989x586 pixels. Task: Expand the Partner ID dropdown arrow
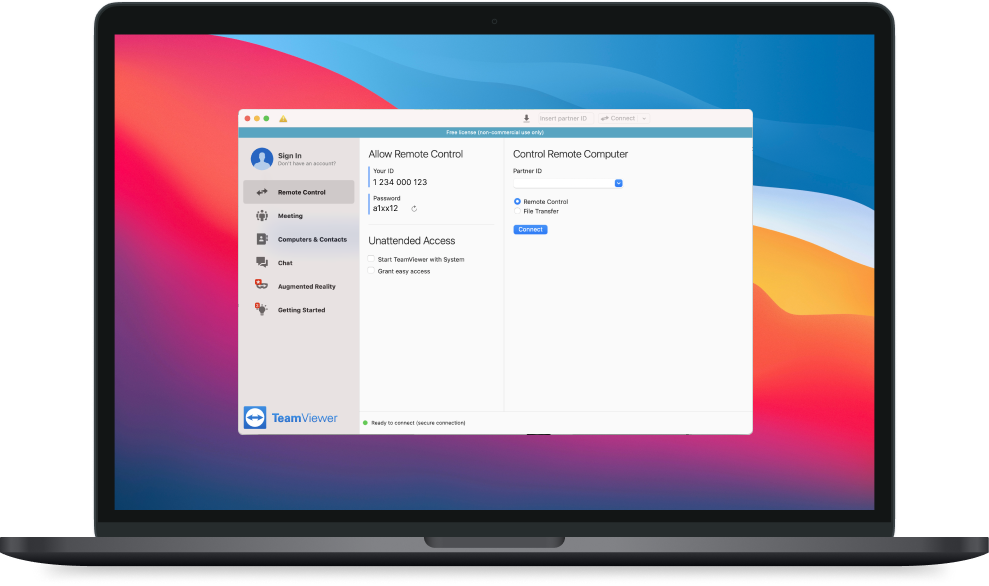coord(619,184)
